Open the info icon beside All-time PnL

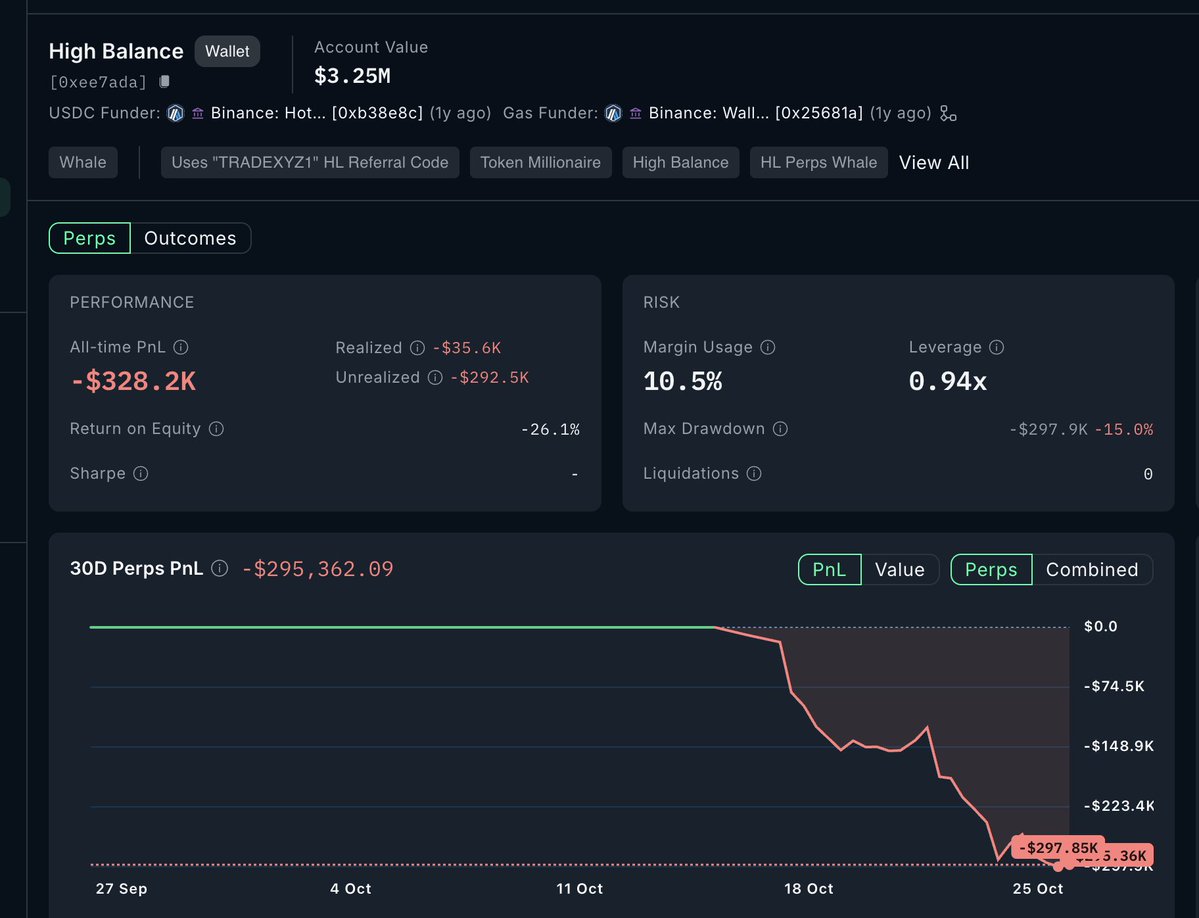180,347
